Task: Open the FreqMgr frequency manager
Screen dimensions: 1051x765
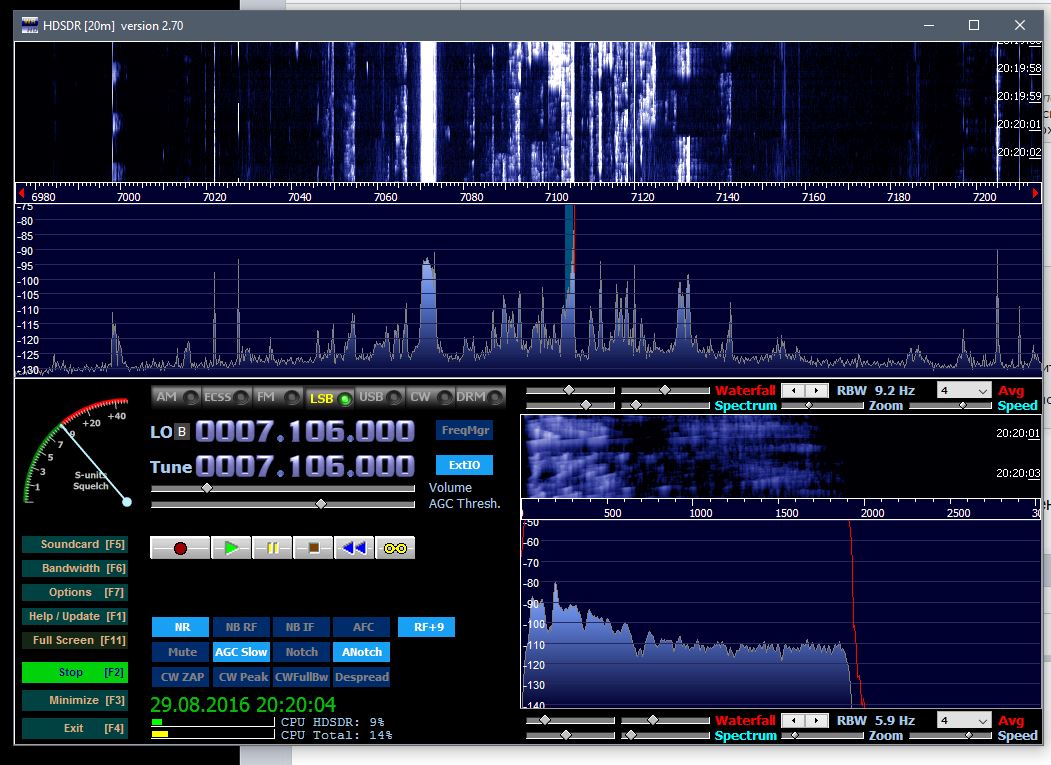Action: click(464, 431)
